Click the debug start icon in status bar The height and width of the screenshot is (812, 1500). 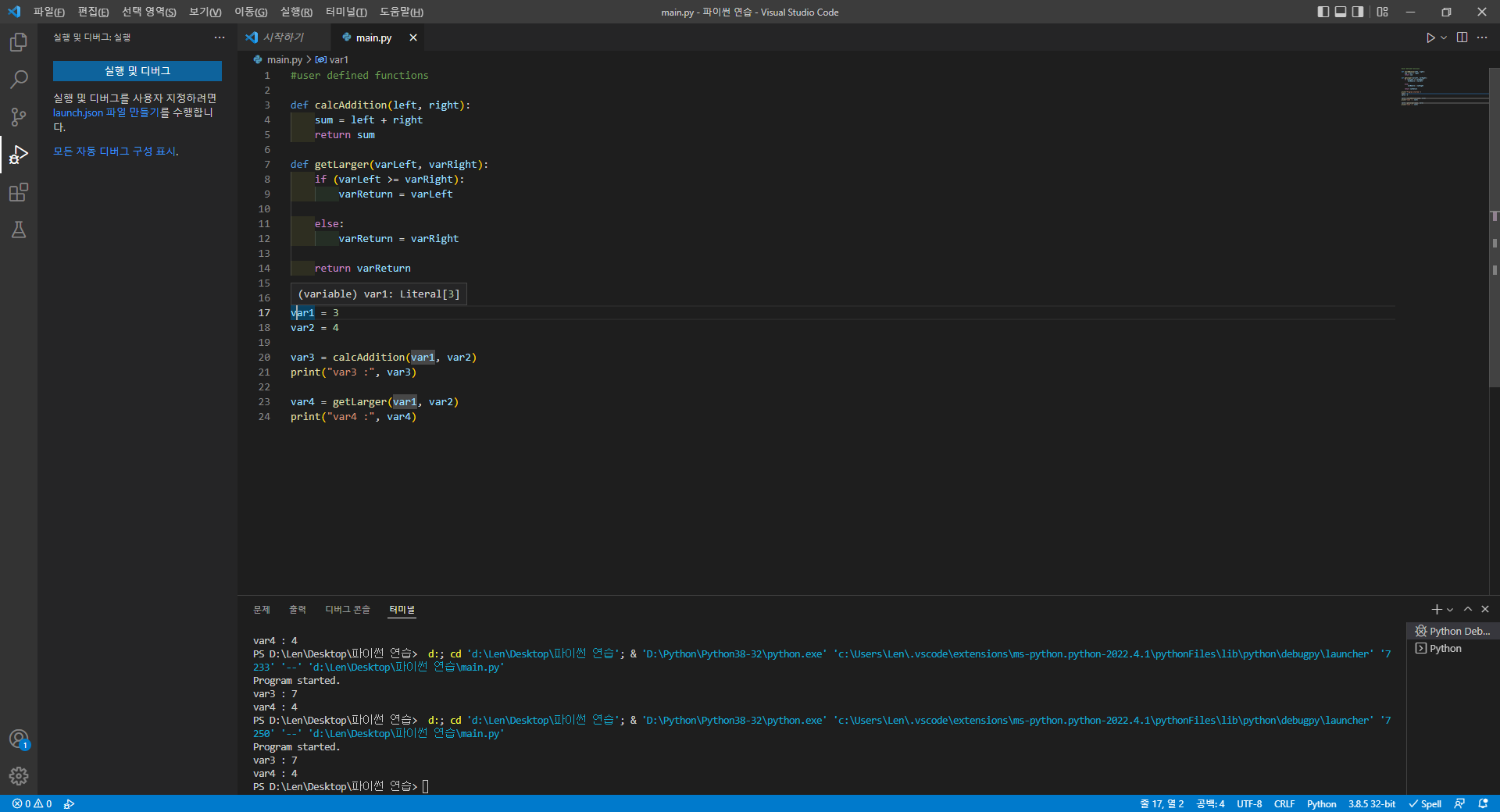tap(70, 803)
